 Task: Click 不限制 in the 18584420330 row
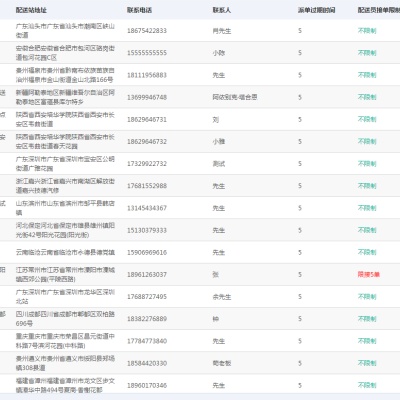pos(367,363)
